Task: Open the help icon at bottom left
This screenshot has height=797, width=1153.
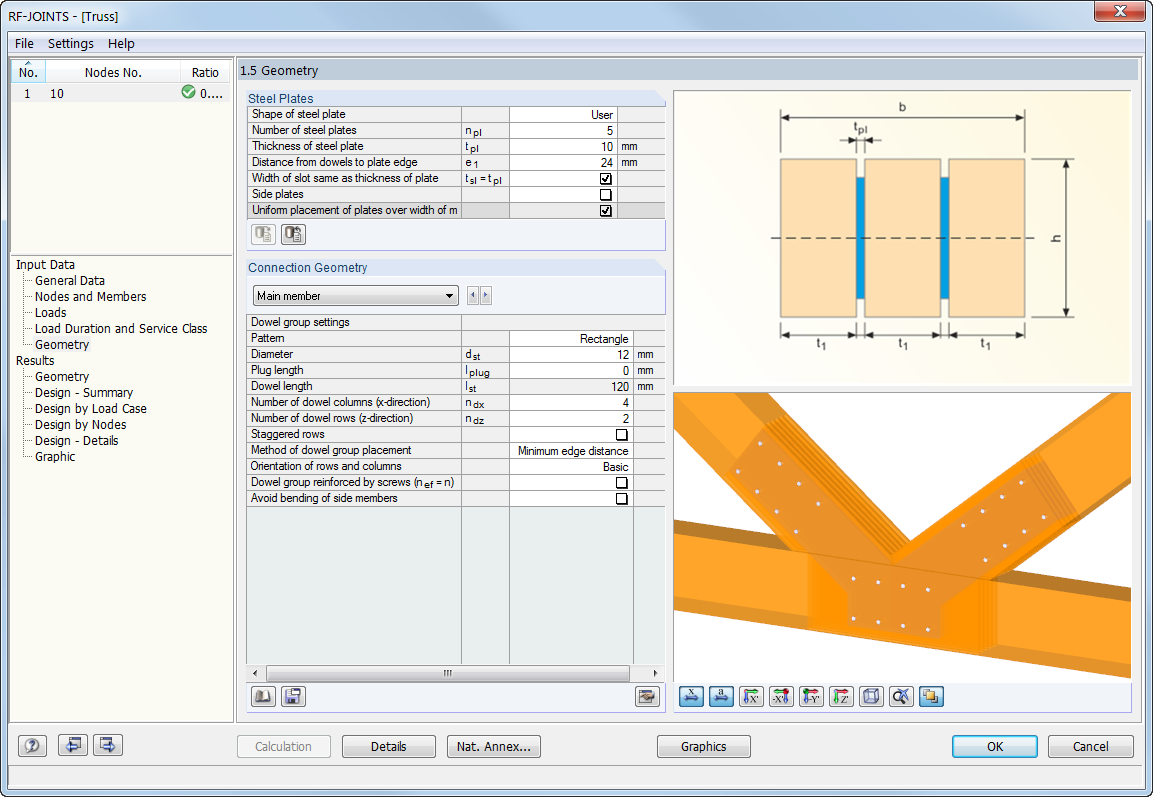Action: 31,745
